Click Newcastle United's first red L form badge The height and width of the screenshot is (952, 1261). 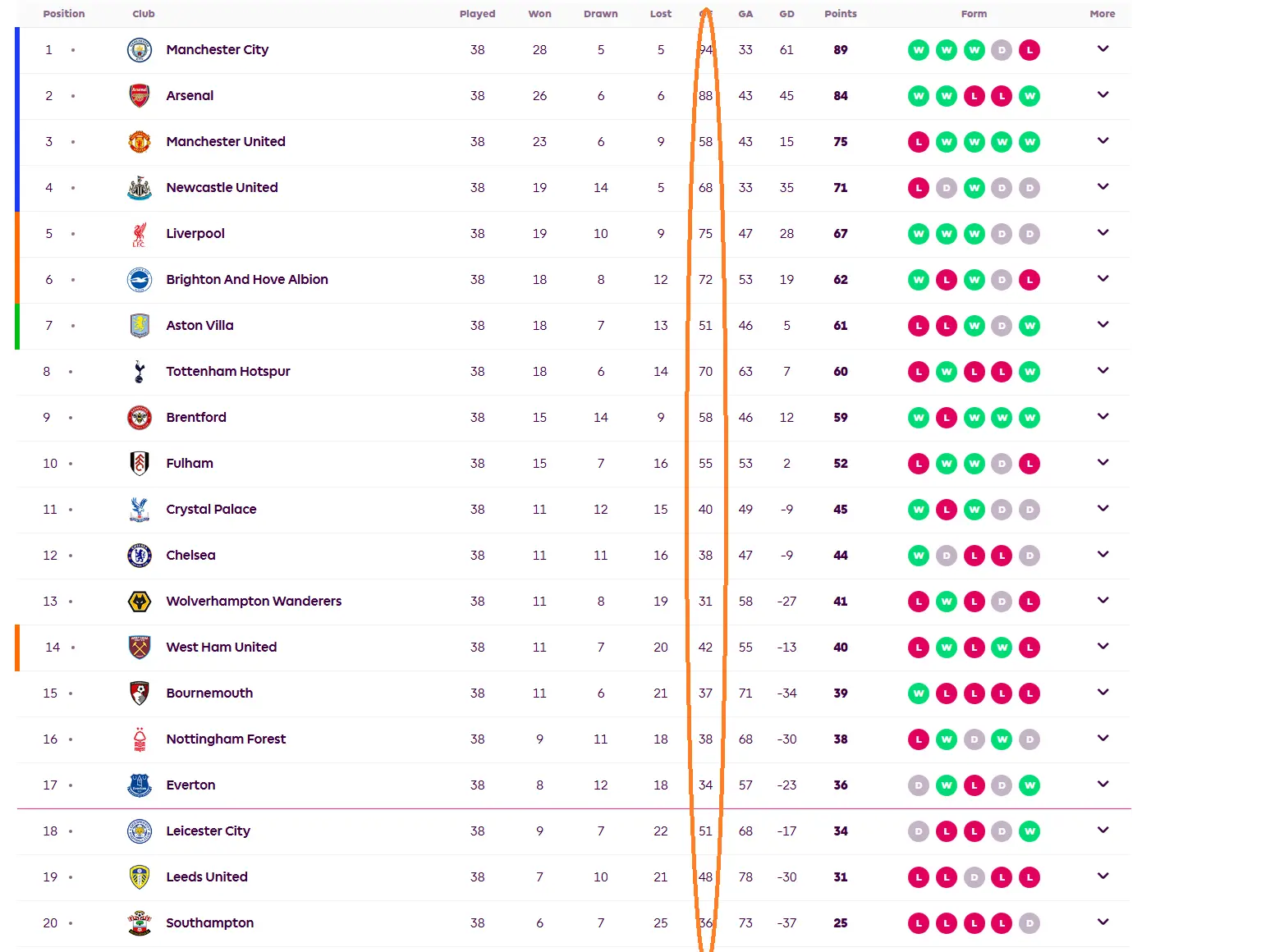coord(919,188)
